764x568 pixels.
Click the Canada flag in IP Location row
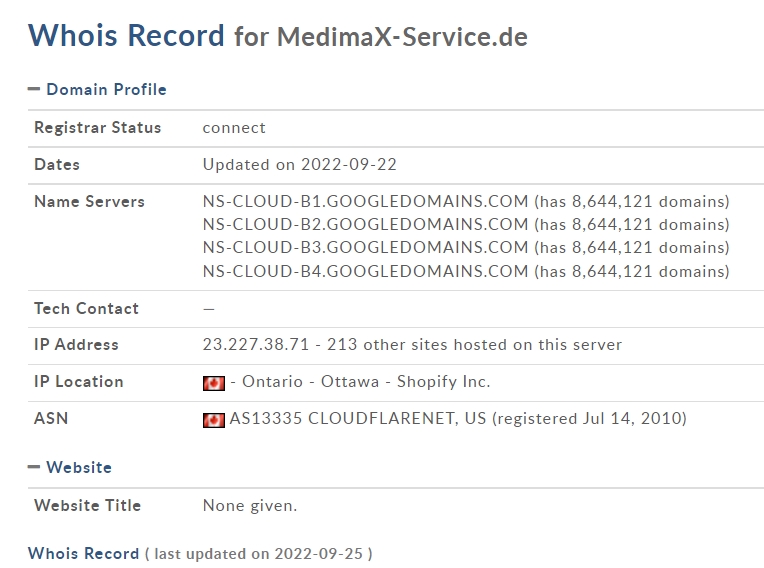coord(214,383)
